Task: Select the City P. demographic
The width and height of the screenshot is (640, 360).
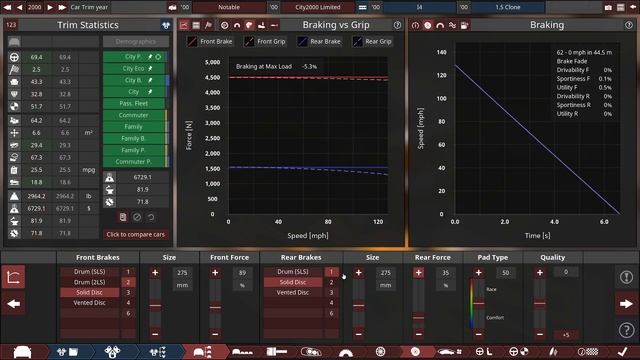Action: (x=134, y=57)
